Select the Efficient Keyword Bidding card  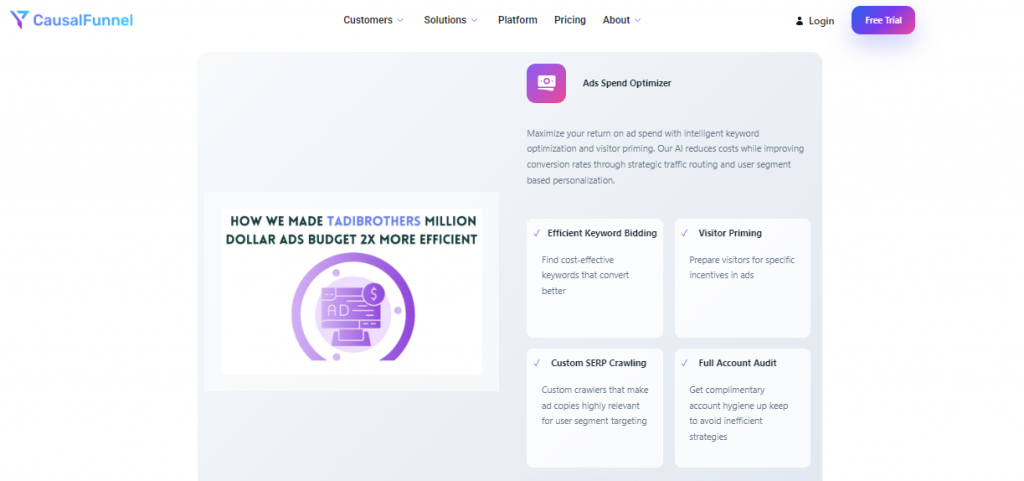point(594,278)
